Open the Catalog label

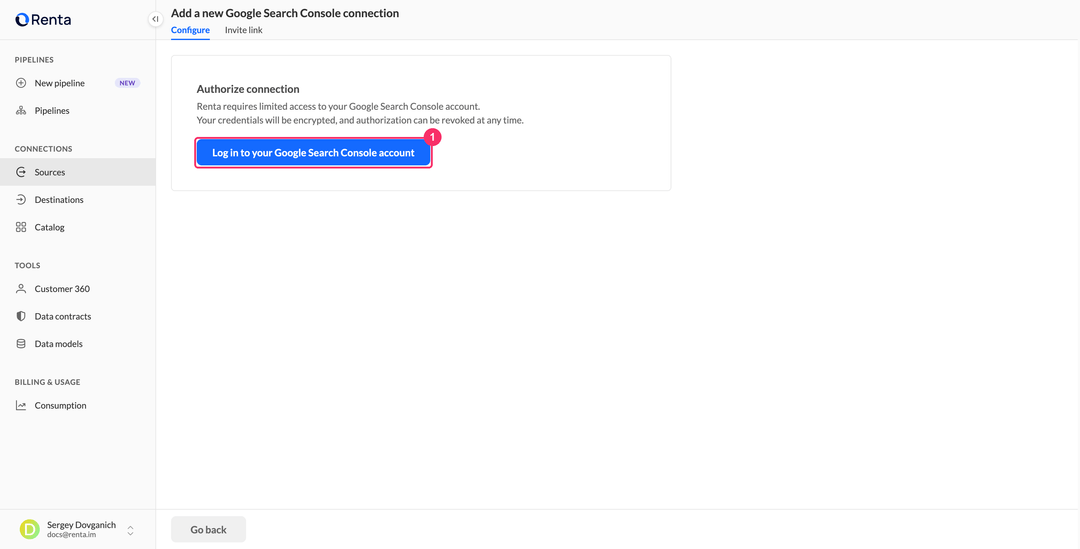[x=50, y=227]
